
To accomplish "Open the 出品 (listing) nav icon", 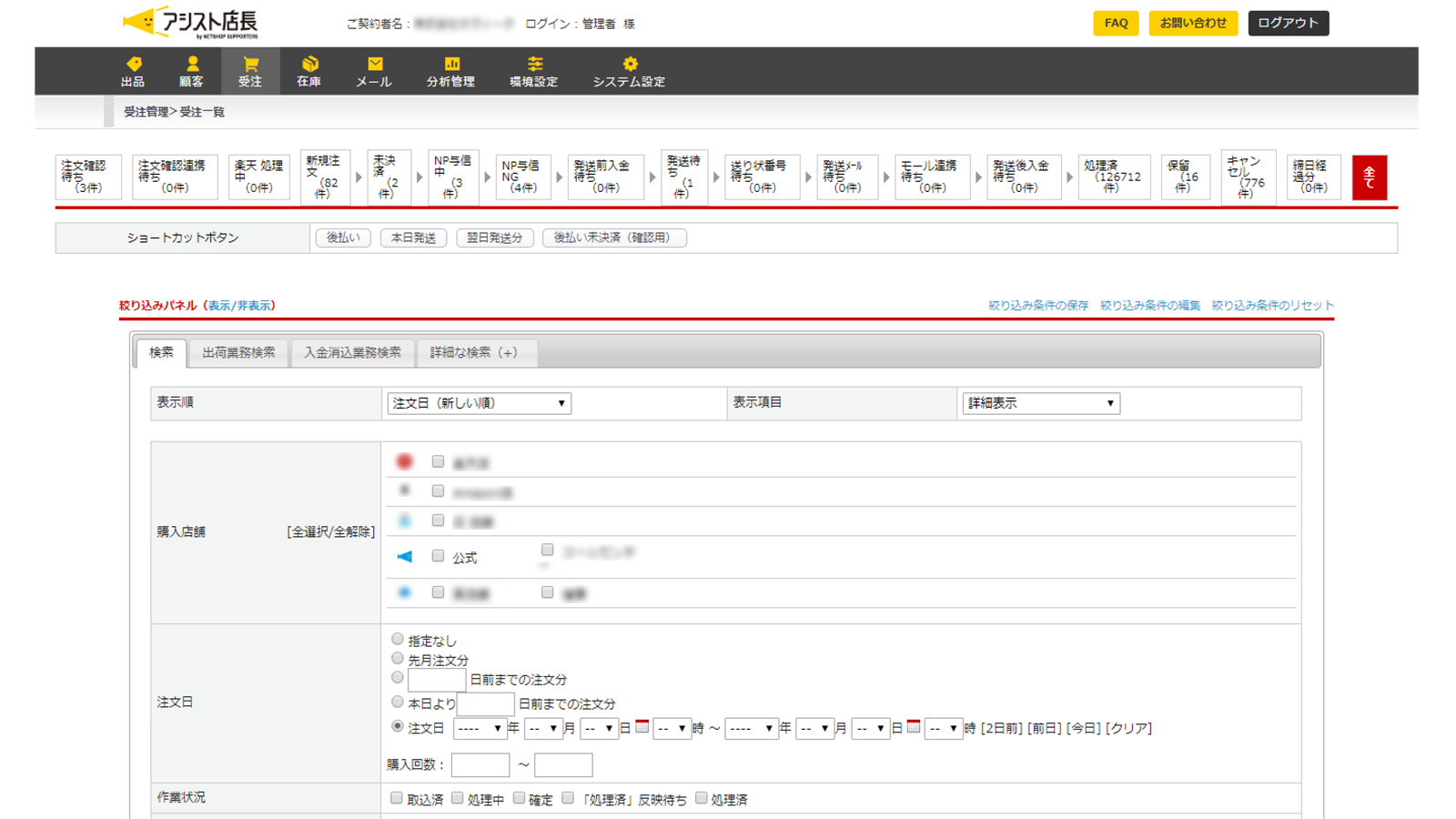I will [x=133, y=64].
